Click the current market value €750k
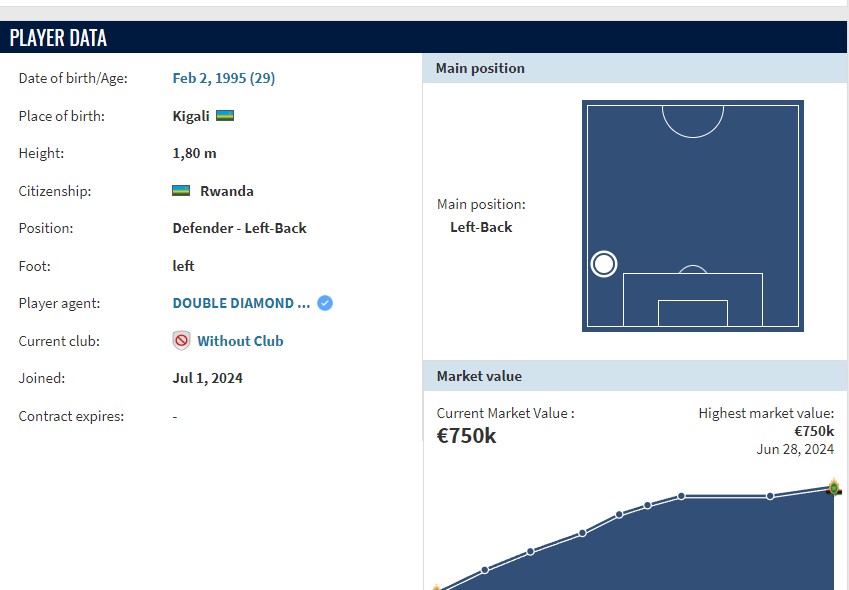This screenshot has height=590, width=849. click(x=466, y=436)
